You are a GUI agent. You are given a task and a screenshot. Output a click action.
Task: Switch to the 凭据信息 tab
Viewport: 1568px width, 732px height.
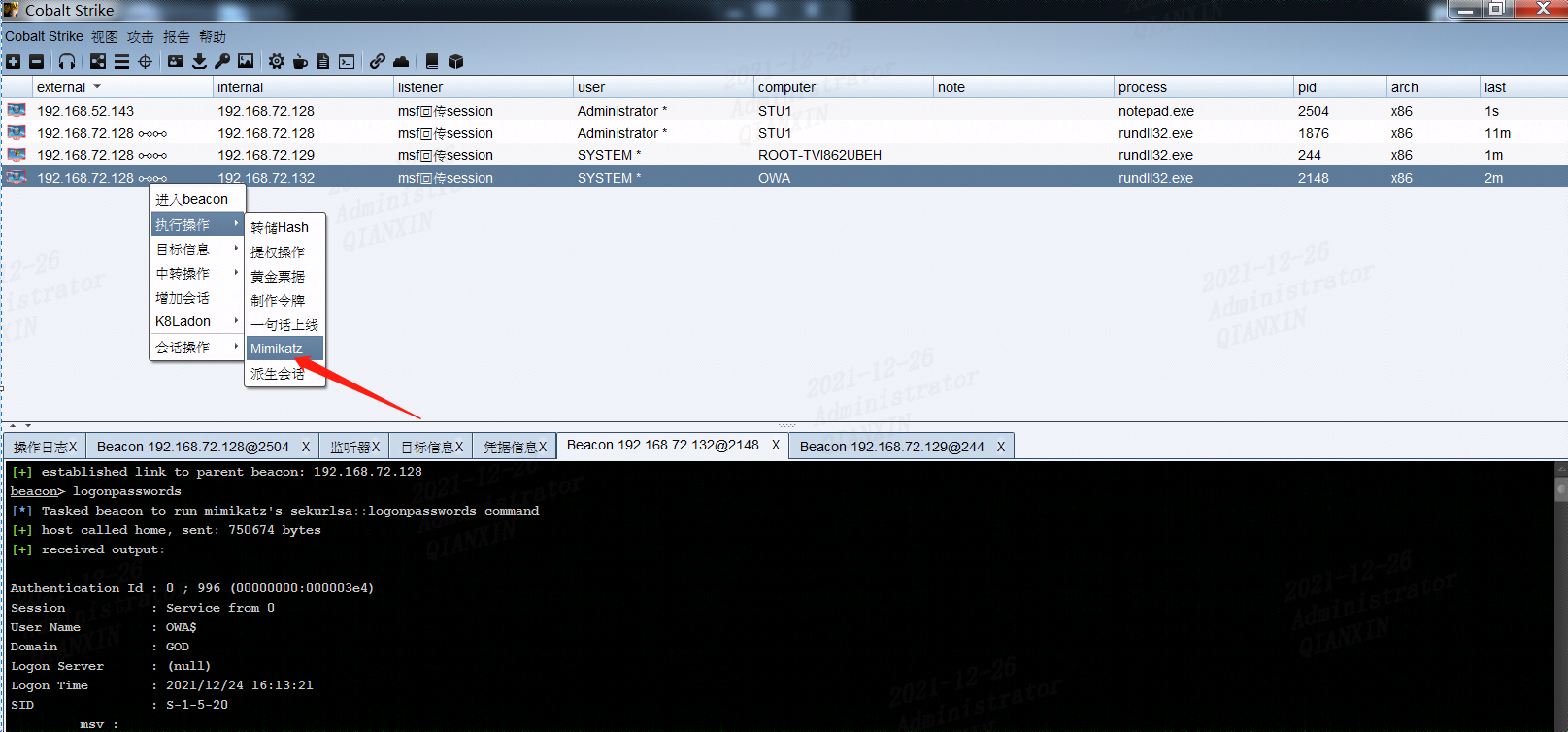515,447
